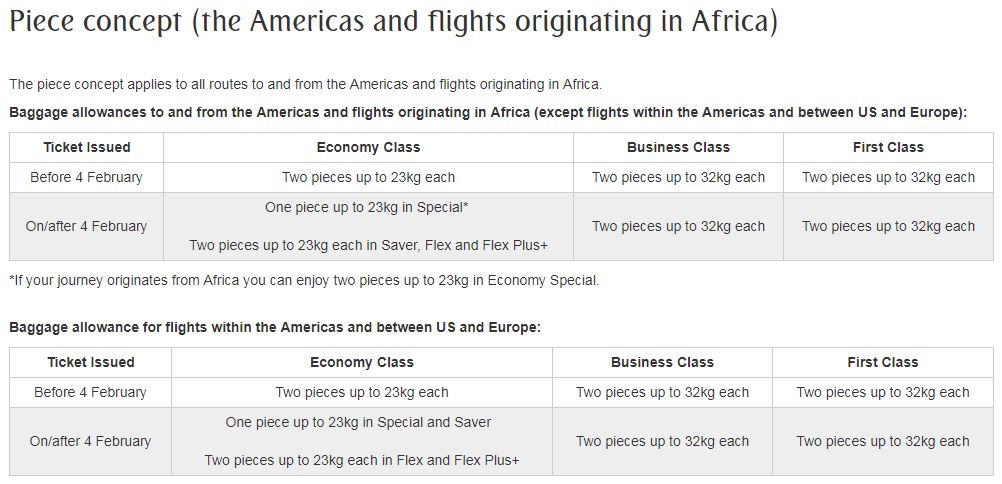The height and width of the screenshot is (484, 1002).
Task: Click the "Saver, Flex and Flex Plus+" allowance line
Action: (x=368, y=245)
